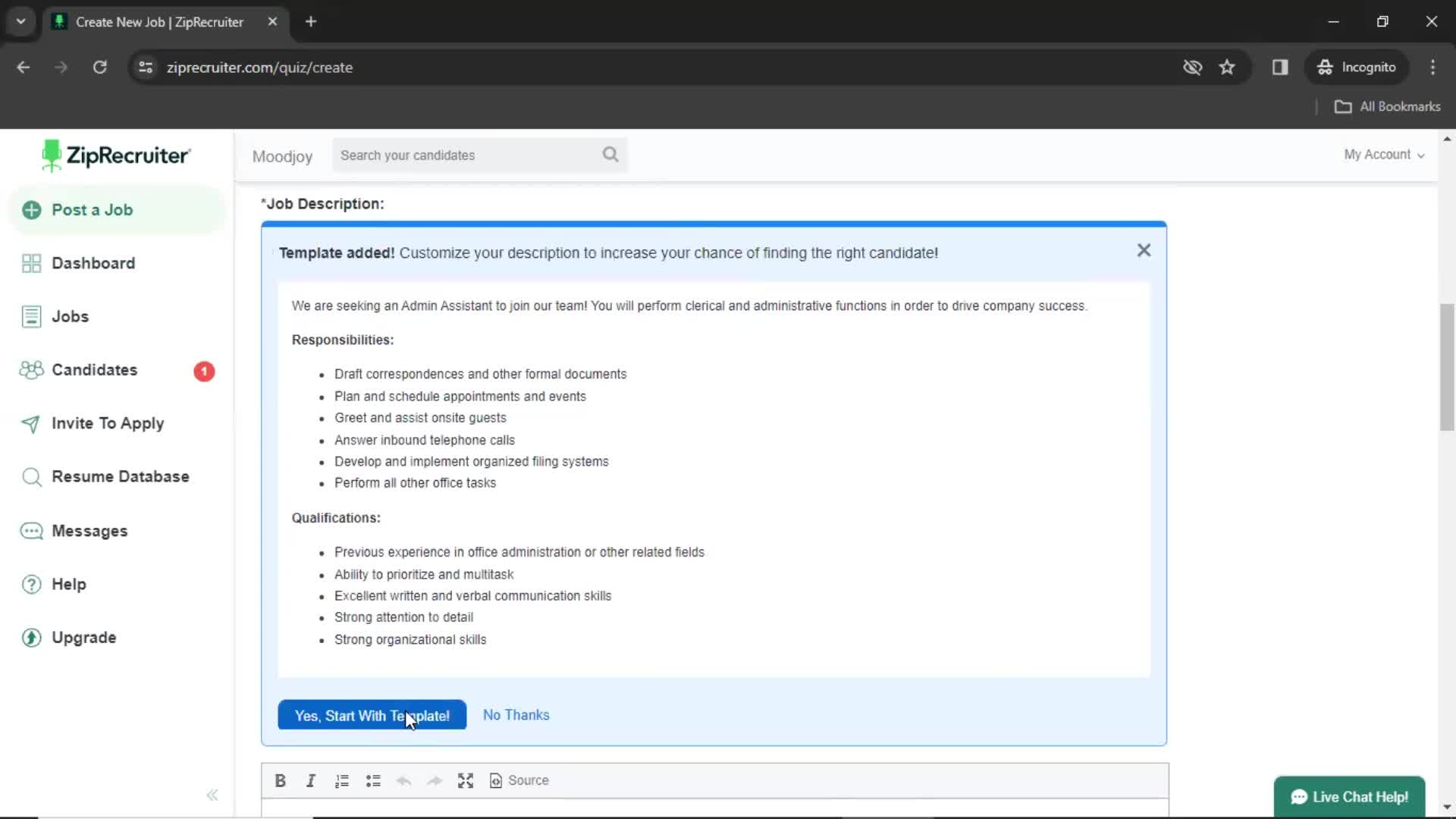Click the Bold formatting icon
Viewport: 1456px width, 819px height.
[x=281, y=781]
